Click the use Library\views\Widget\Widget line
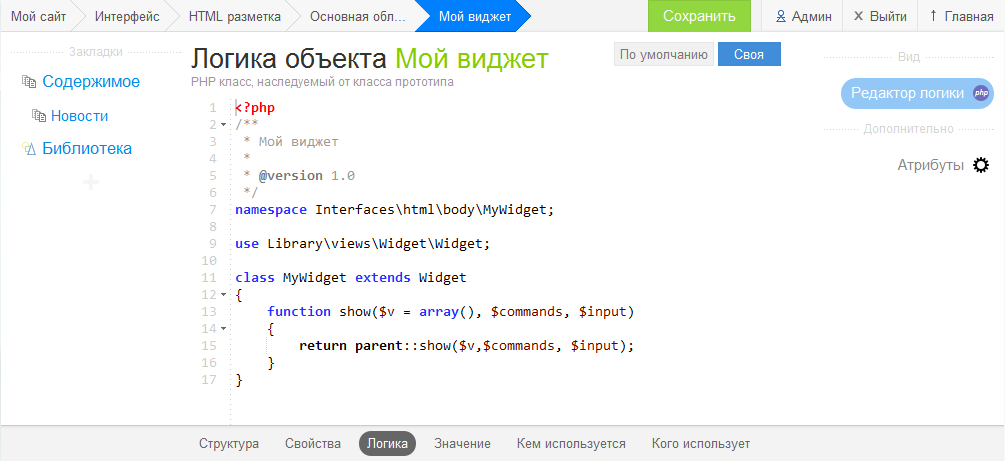The height and width of the screenshot is (461, 1005). click(x=363, y=244)
